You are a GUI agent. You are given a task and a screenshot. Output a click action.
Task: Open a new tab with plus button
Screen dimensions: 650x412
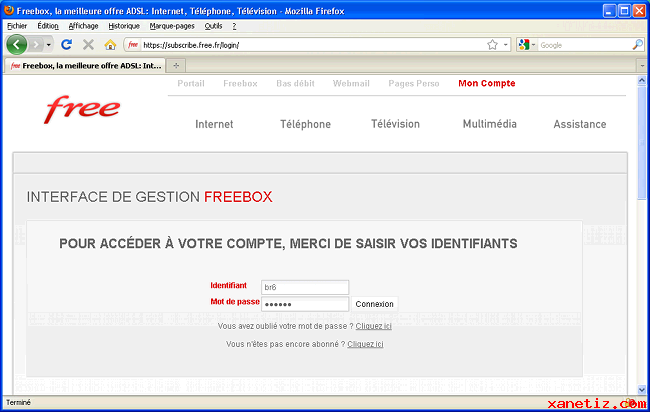(176, 65)
